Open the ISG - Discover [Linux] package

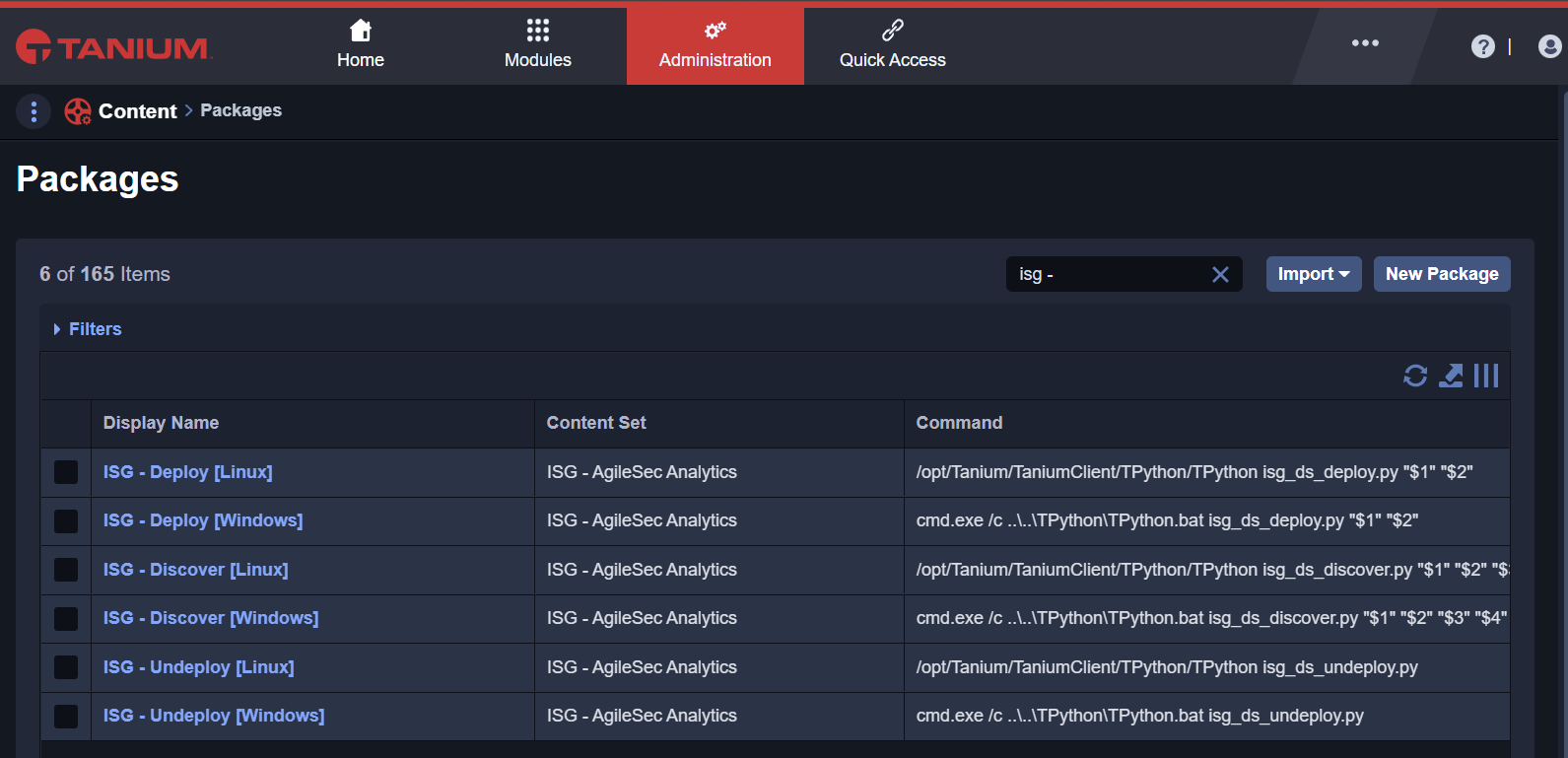coord(196,570)
